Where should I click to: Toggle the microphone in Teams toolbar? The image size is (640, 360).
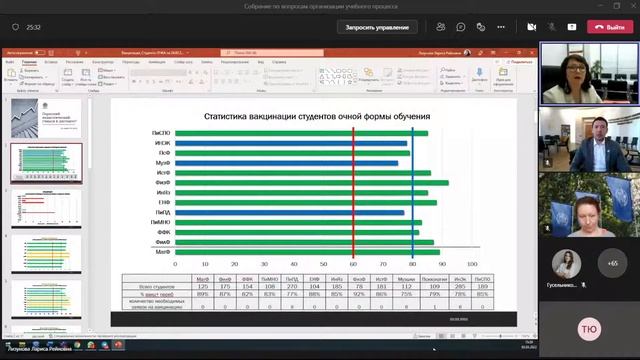coord(551,27)
